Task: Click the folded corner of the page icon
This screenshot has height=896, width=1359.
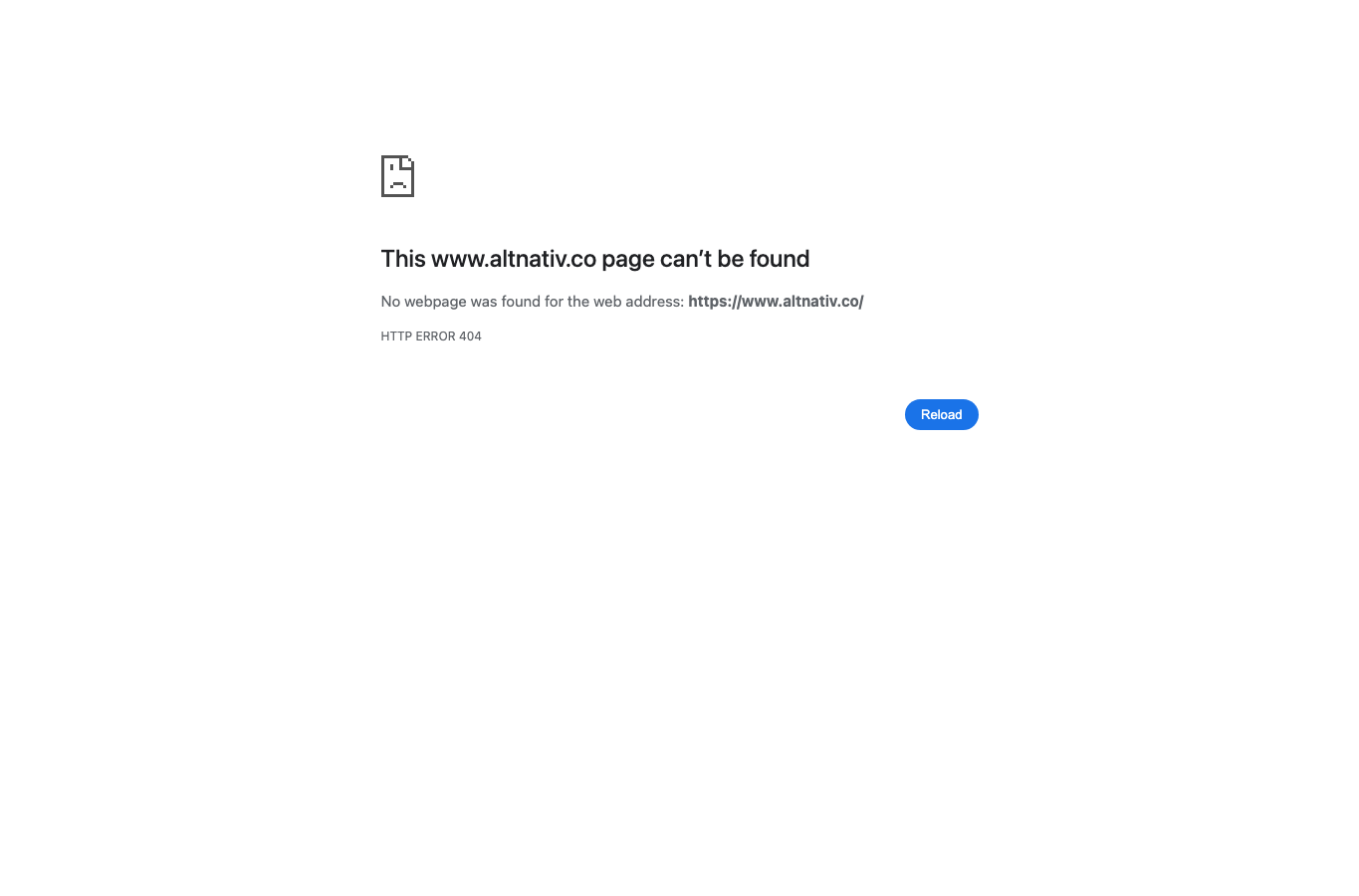Action: (407, 161)
